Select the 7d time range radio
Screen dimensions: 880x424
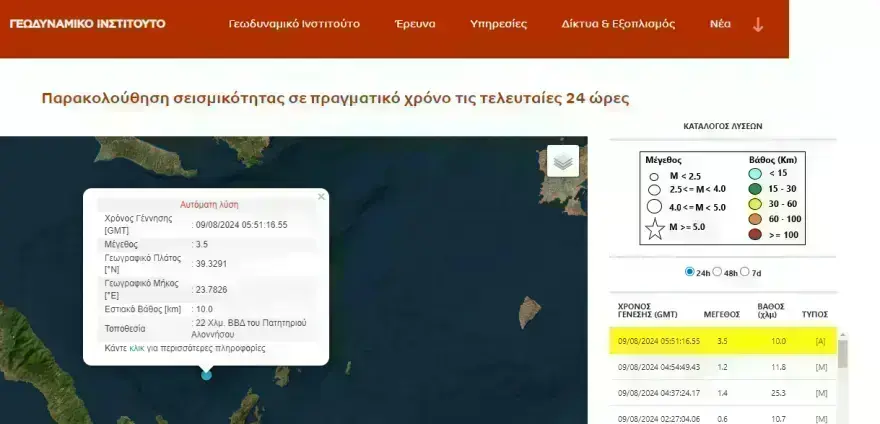(745, 272)
